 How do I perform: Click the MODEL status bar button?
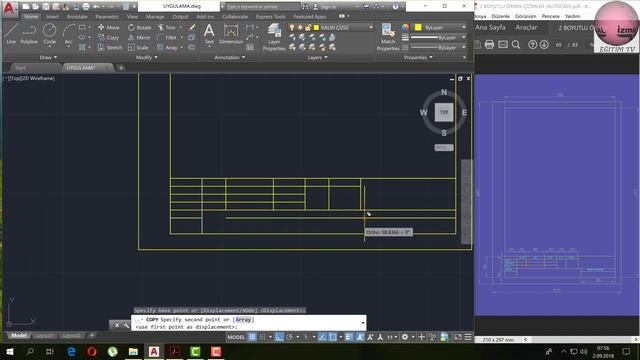pos(236,337)
